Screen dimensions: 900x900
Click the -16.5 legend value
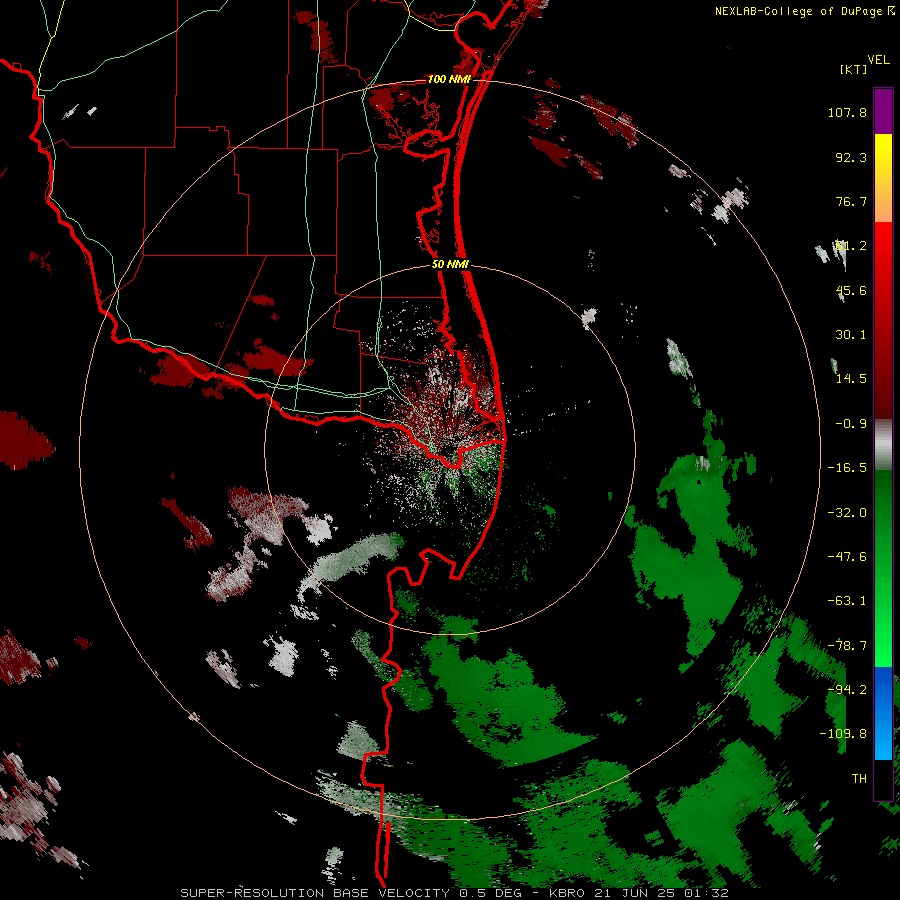point(847,468)
